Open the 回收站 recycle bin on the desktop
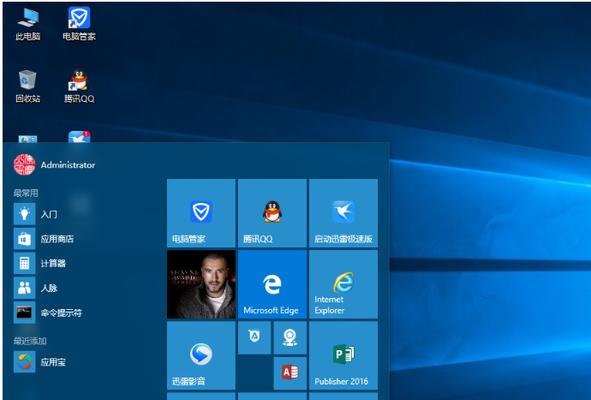 [x=28, y=87]
